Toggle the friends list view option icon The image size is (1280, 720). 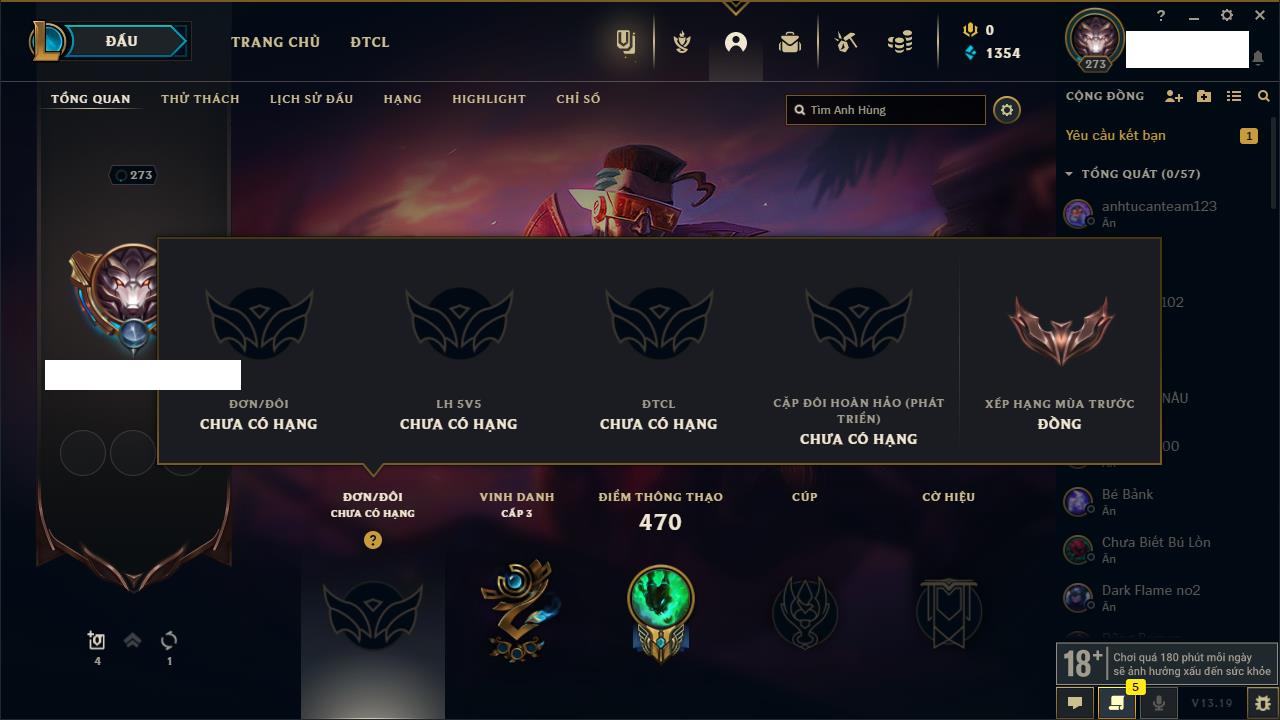pos(1234,96)
